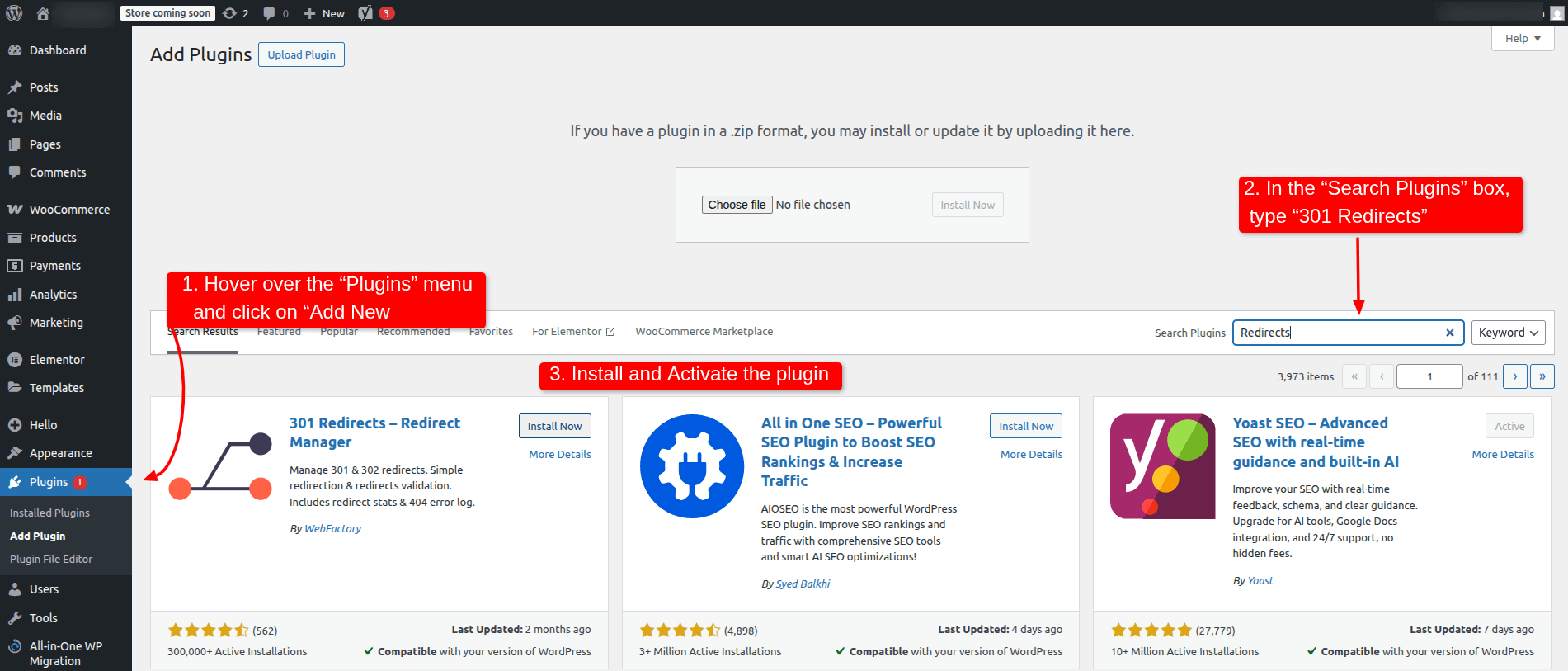
Task: Click the All-in-One WP Migration icon
Action: click(15, 646)
